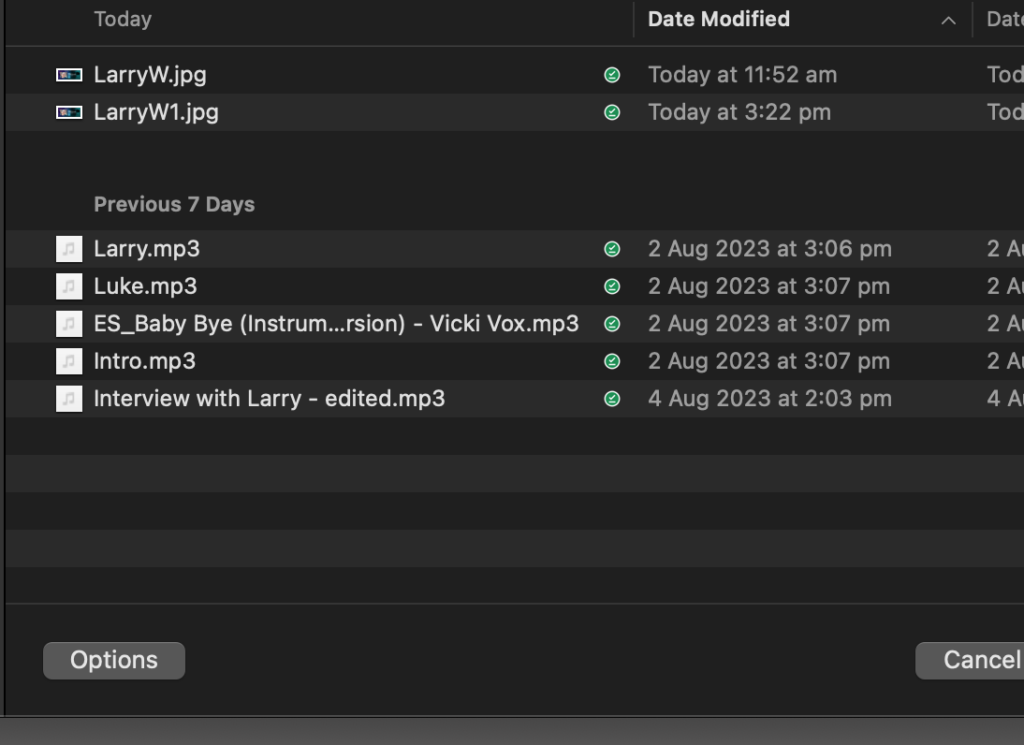Click sync status checkmark for Interview with Larry
Viewport: 1024px width, 745px height.
(x=612, y=399)
